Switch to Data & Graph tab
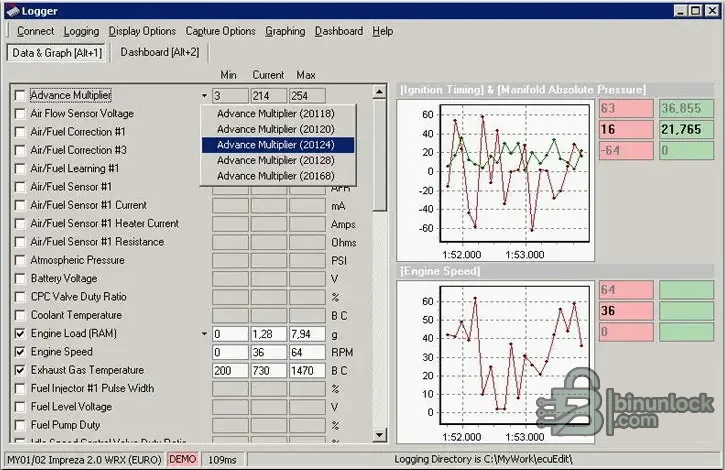725x470 pixels. click(57, 53)
